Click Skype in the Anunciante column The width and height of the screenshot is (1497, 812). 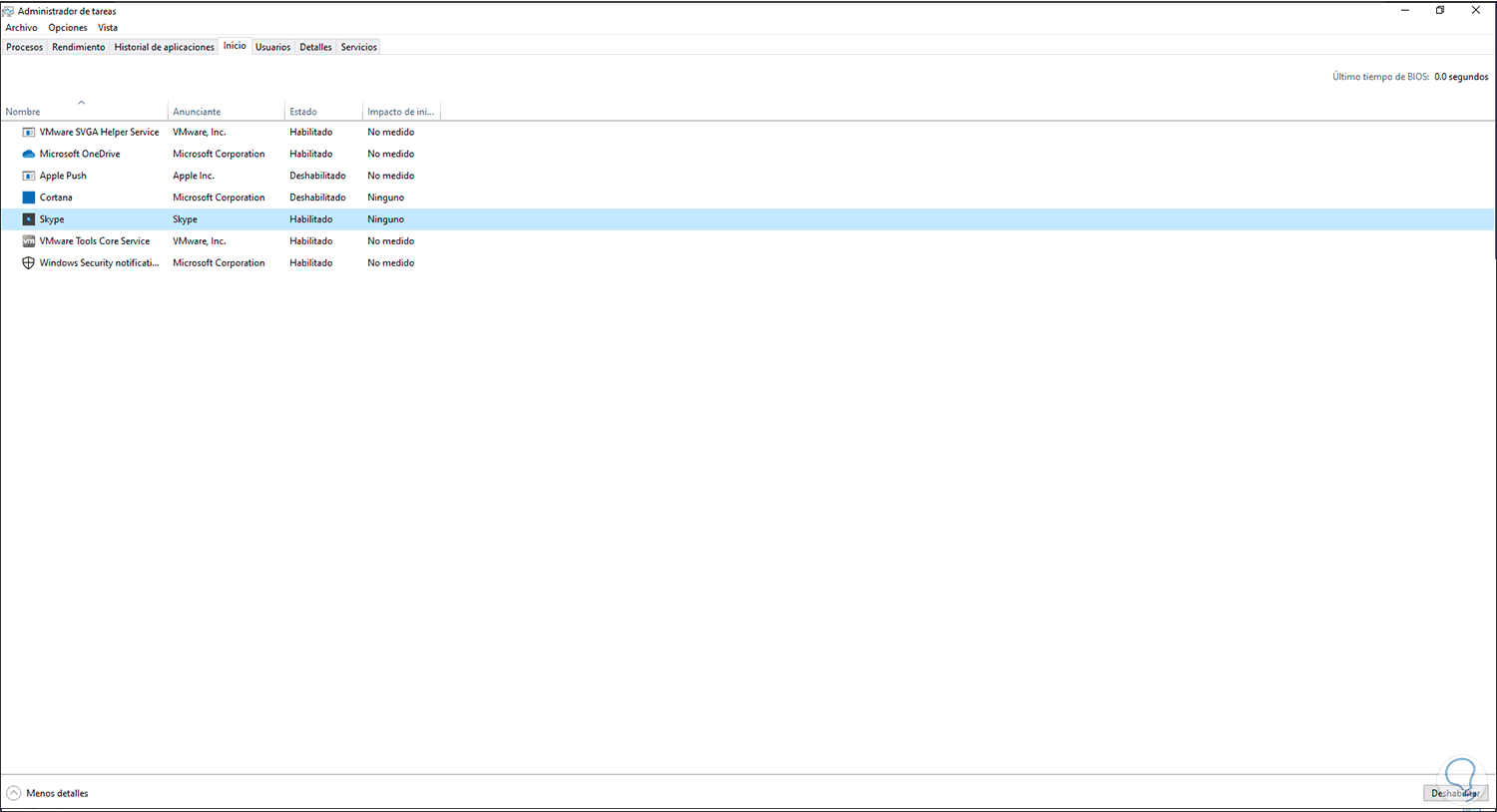click(185, 219)
